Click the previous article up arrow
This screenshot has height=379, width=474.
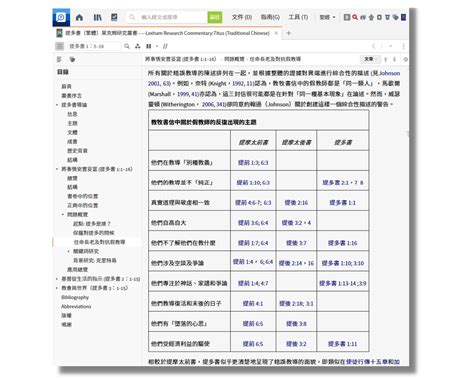click(x=385, y=59)
